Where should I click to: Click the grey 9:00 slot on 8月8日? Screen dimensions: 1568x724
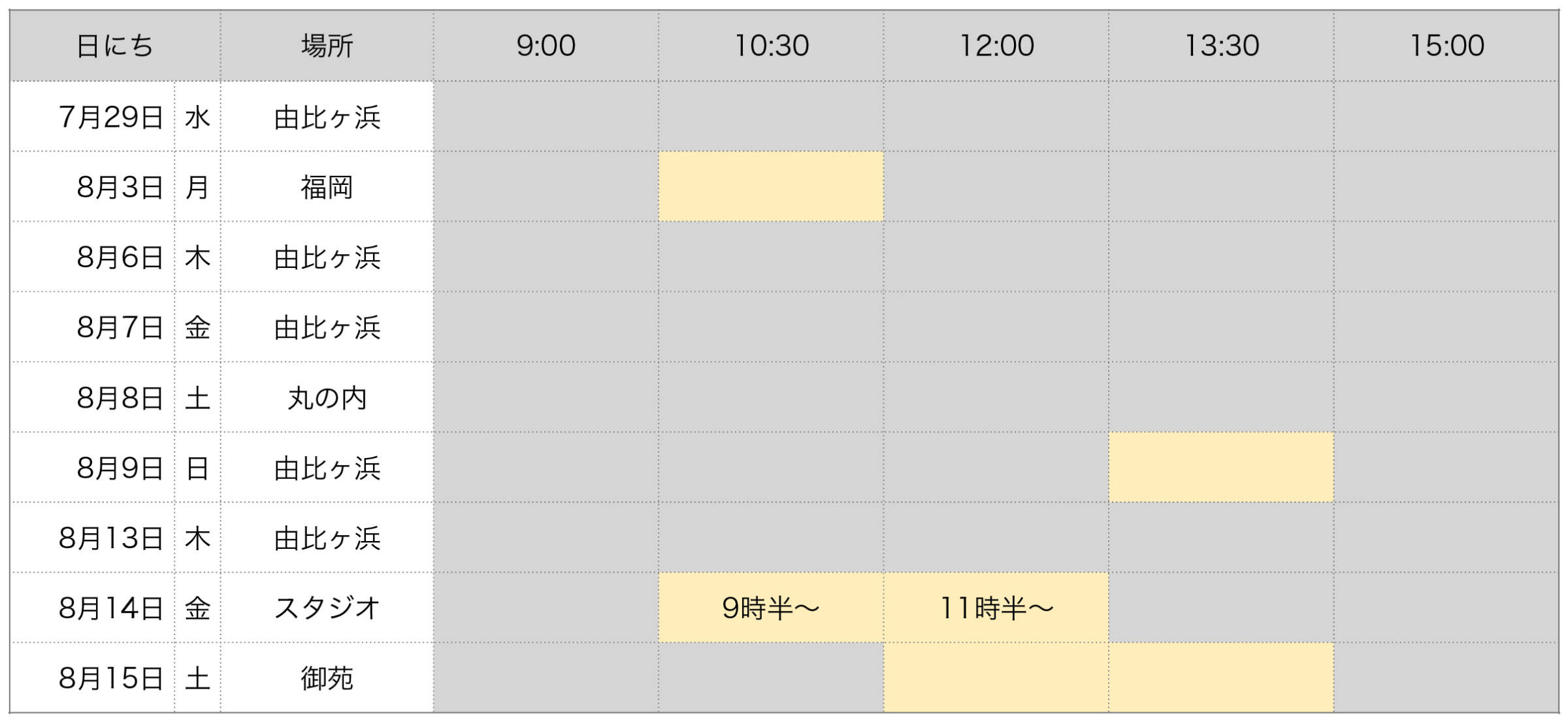pos(546,398)
